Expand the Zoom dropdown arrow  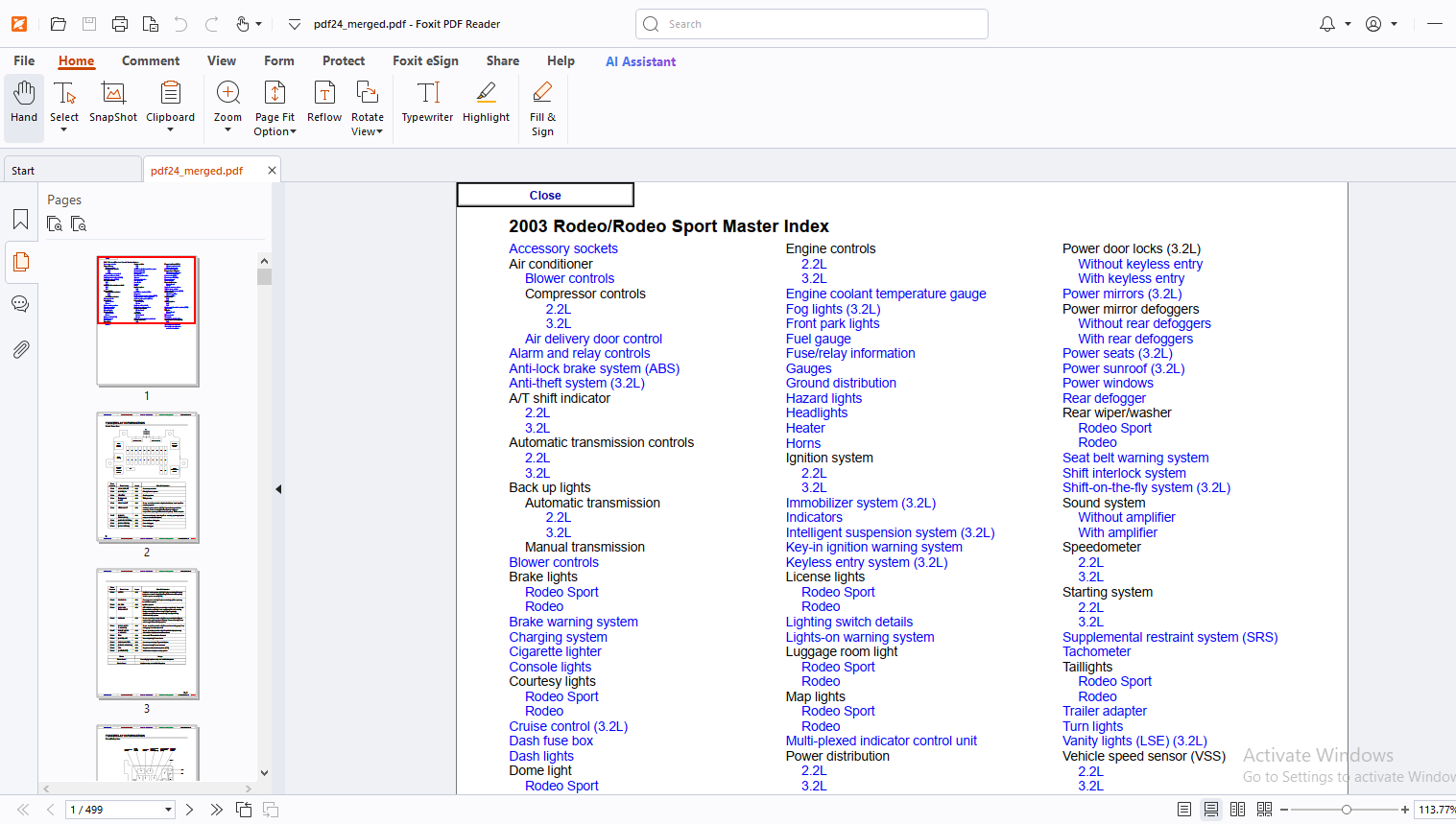[227, 130]
